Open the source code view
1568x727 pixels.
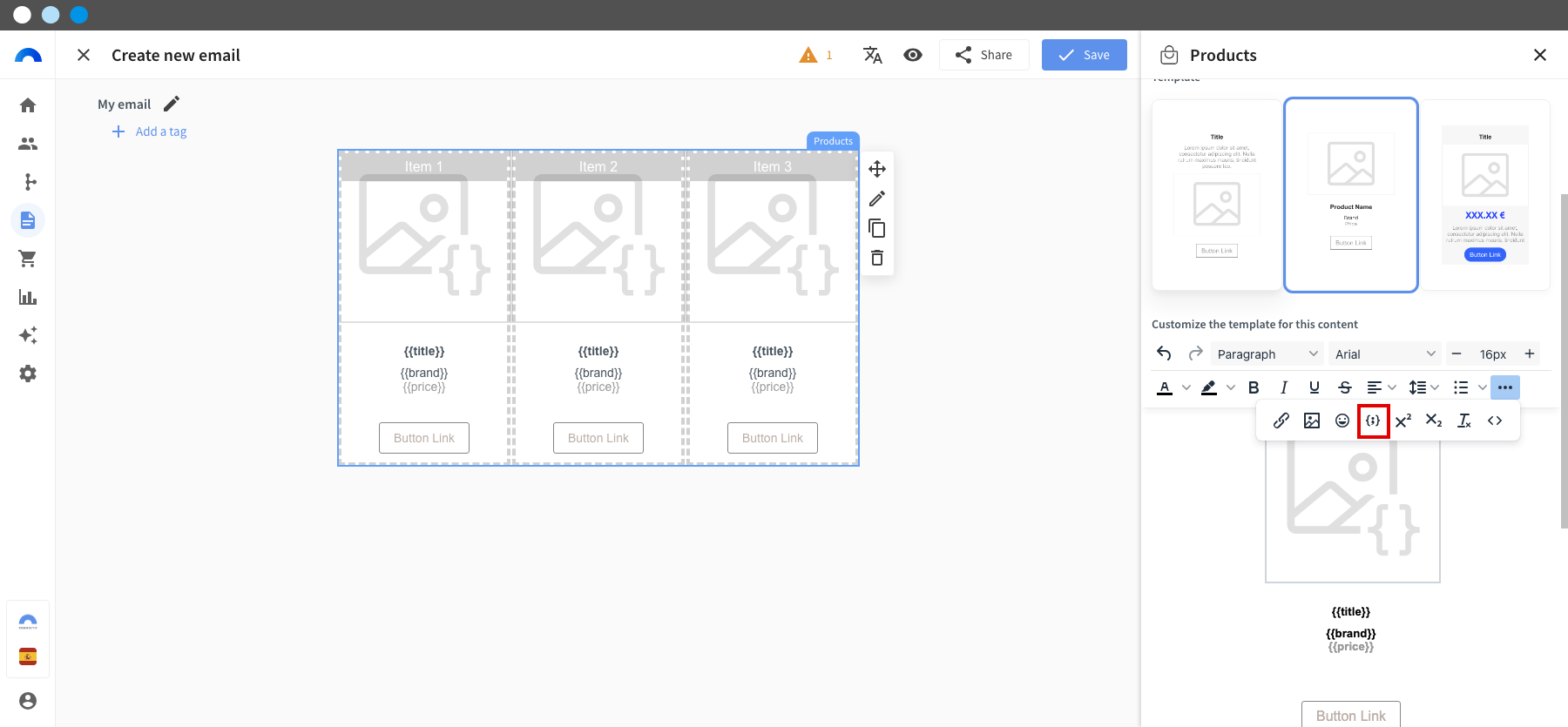coord(1495,421)
